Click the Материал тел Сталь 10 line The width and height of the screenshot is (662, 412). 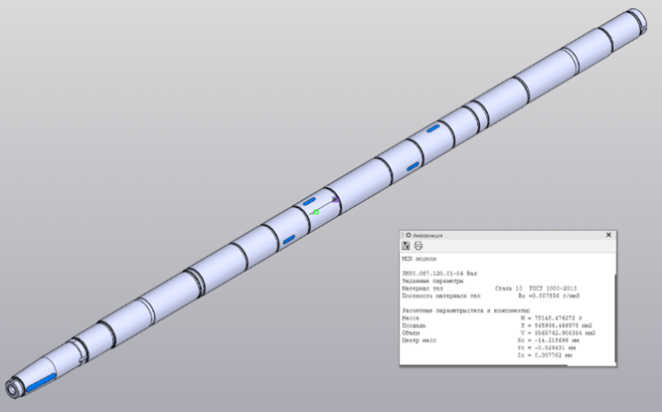(489, 288)
